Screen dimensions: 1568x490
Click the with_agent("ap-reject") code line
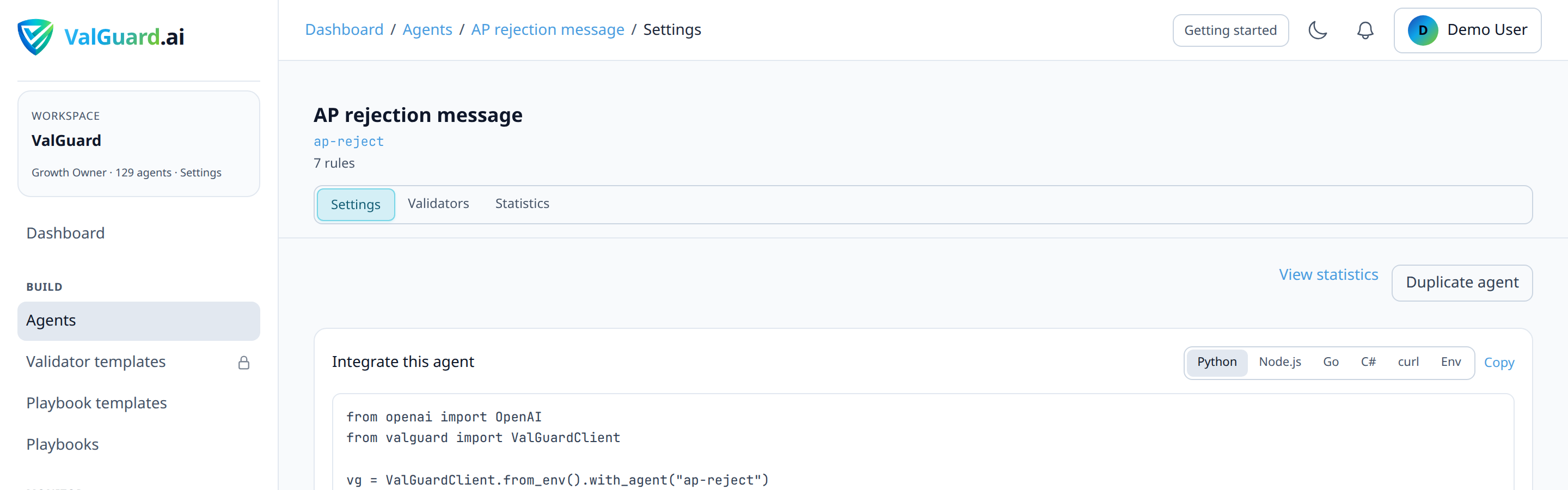click(558, 480)
